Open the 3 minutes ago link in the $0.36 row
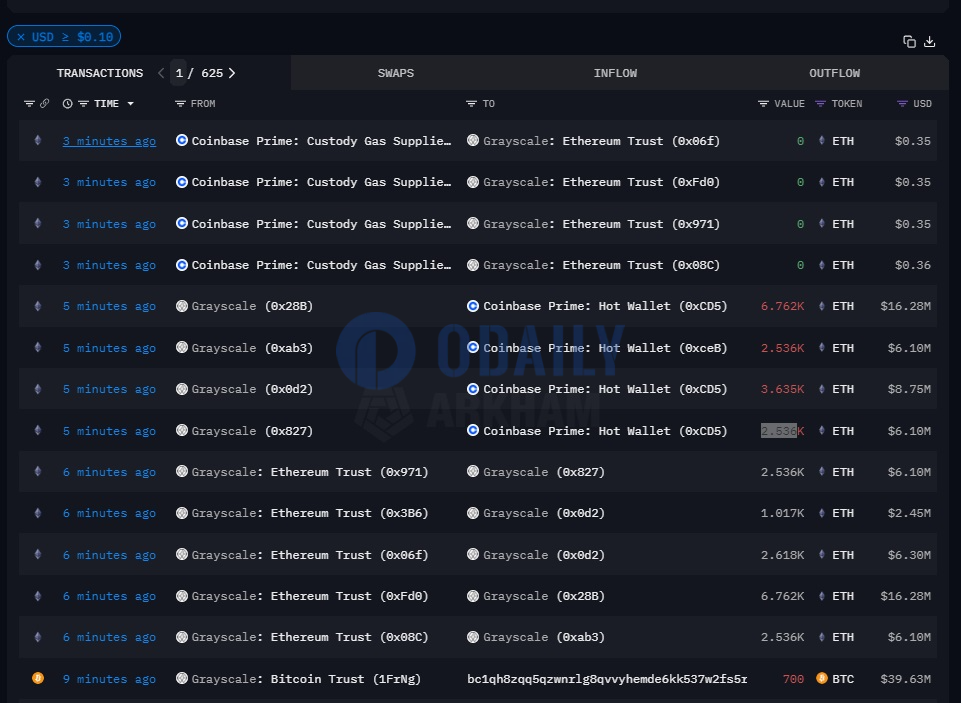This screenshot has width=961, height=703. point(109,265)
